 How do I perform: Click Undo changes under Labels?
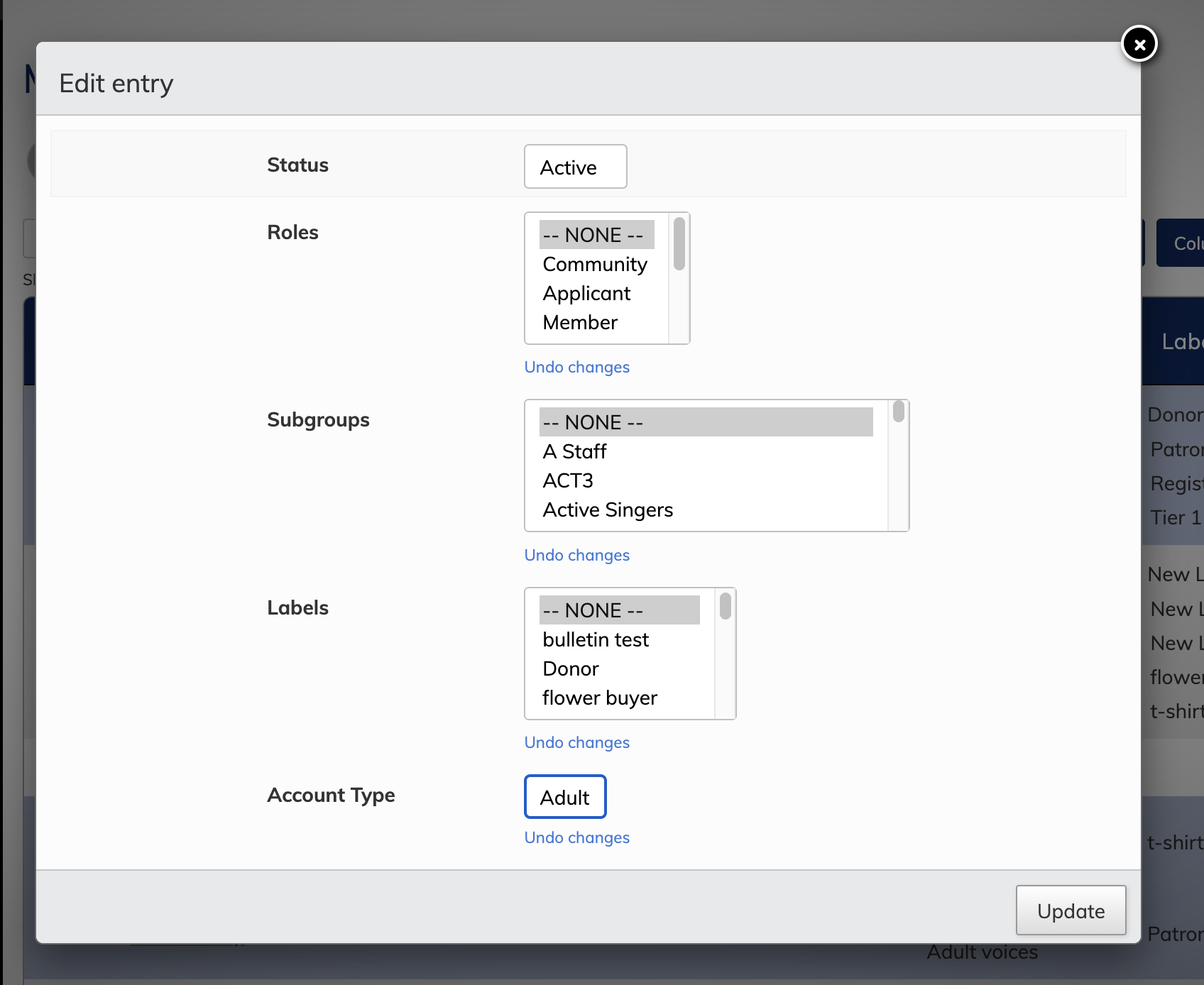[576, 742]
